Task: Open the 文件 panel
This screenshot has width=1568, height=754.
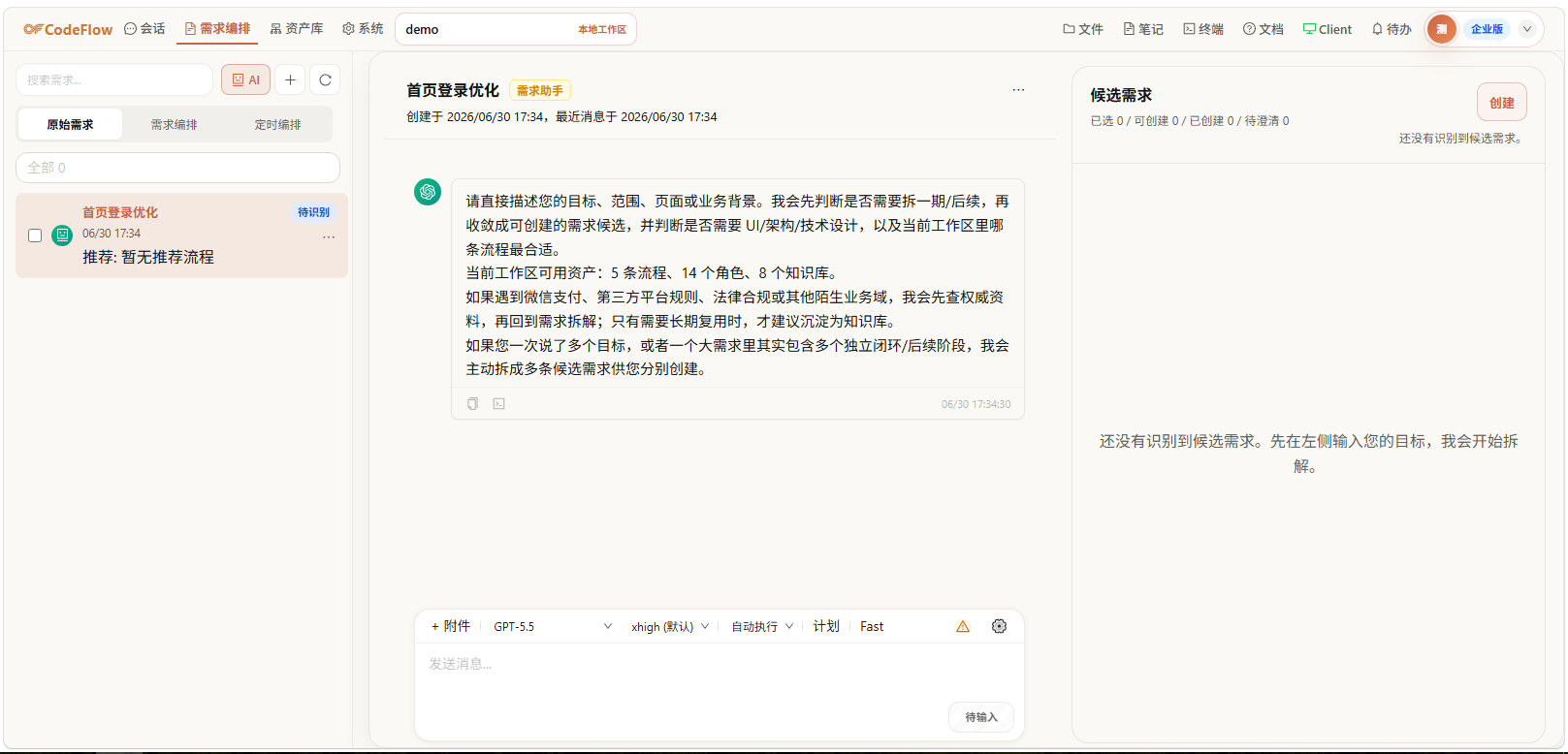Action: coord(1083,29)
